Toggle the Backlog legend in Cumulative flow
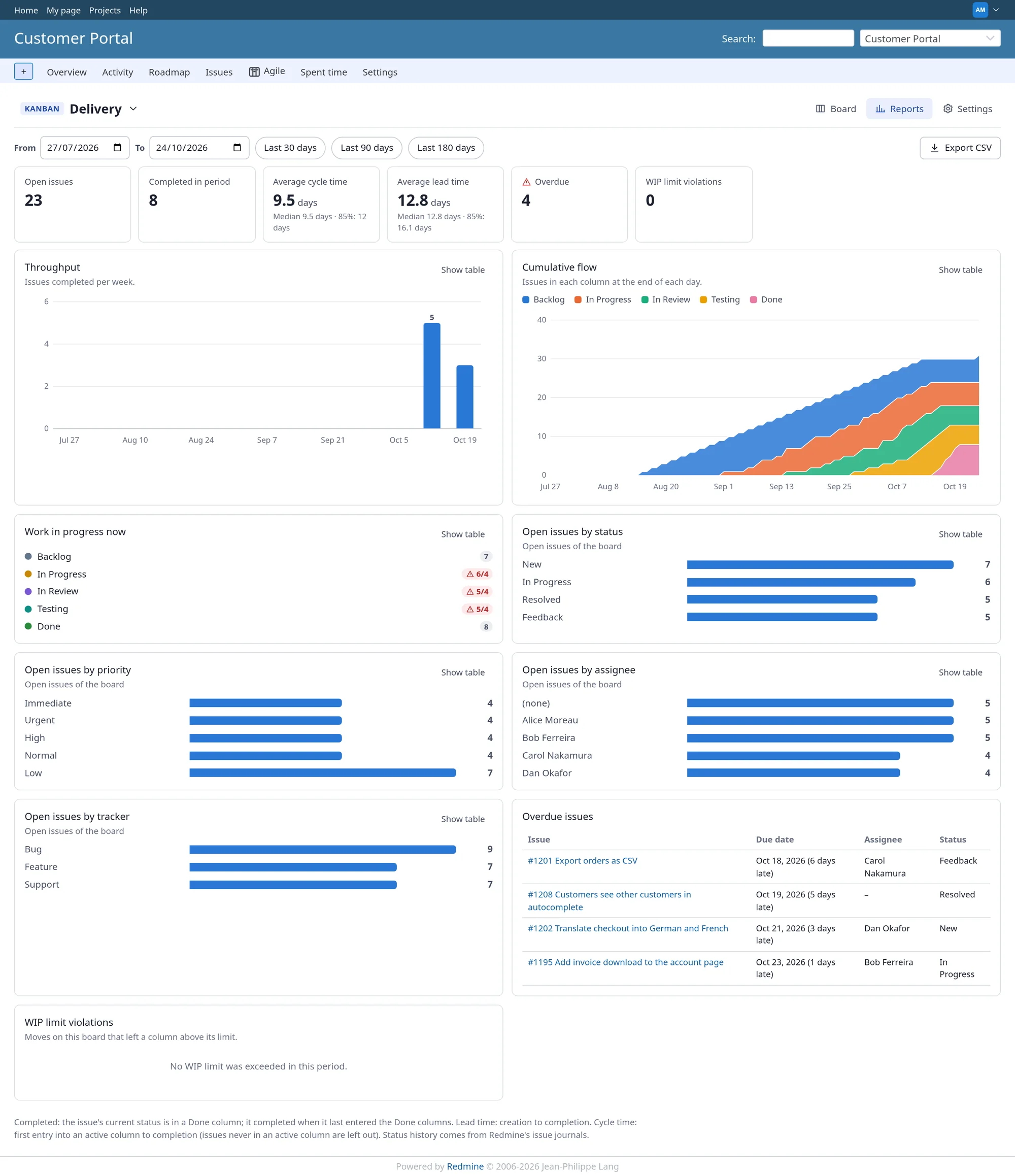This screenshot has height=1176, width=1015. [543, 299]
